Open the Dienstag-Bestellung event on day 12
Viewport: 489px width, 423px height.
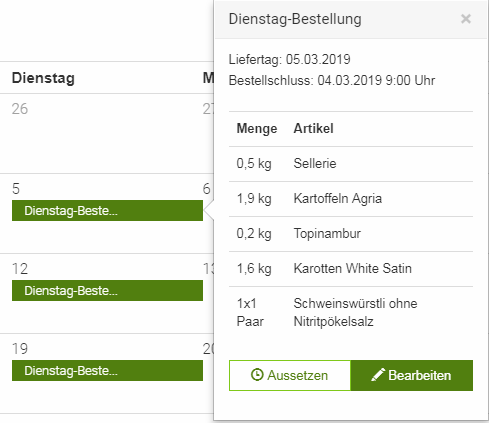[107, 291]
